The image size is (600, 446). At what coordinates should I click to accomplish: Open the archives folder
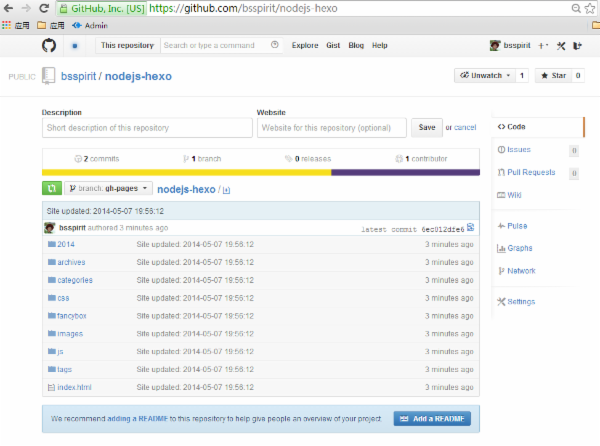click(71, 262)
